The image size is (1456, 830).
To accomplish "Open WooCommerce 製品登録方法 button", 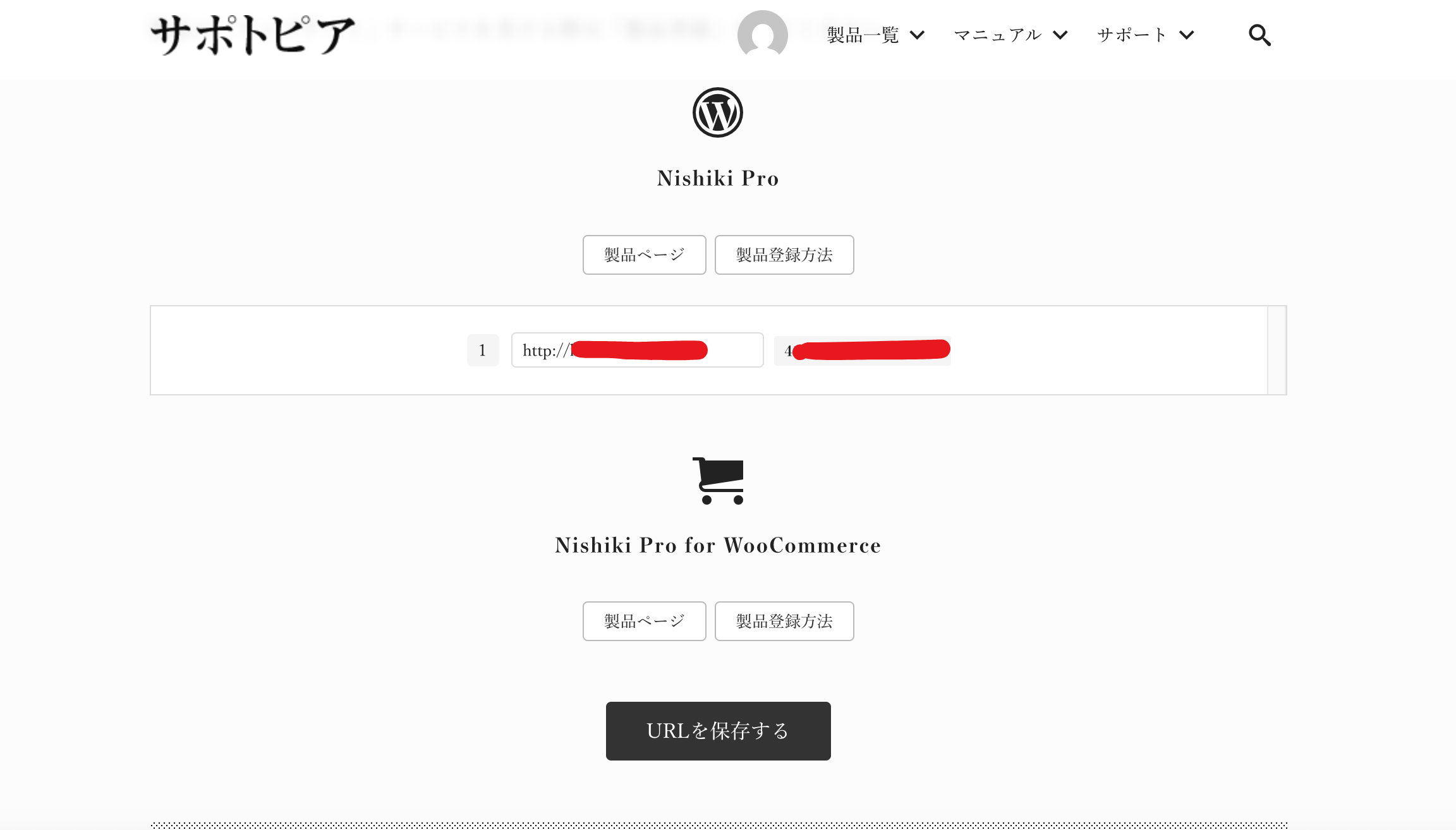I will pyautogui.click(x=784, y=621).
